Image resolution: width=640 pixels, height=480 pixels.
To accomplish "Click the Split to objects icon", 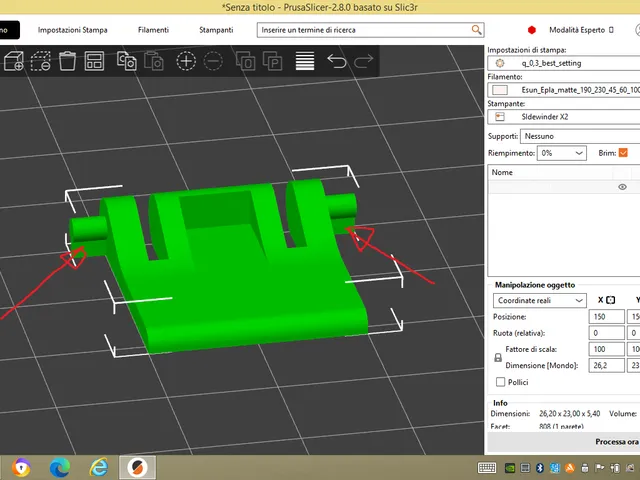I will 245,61.
